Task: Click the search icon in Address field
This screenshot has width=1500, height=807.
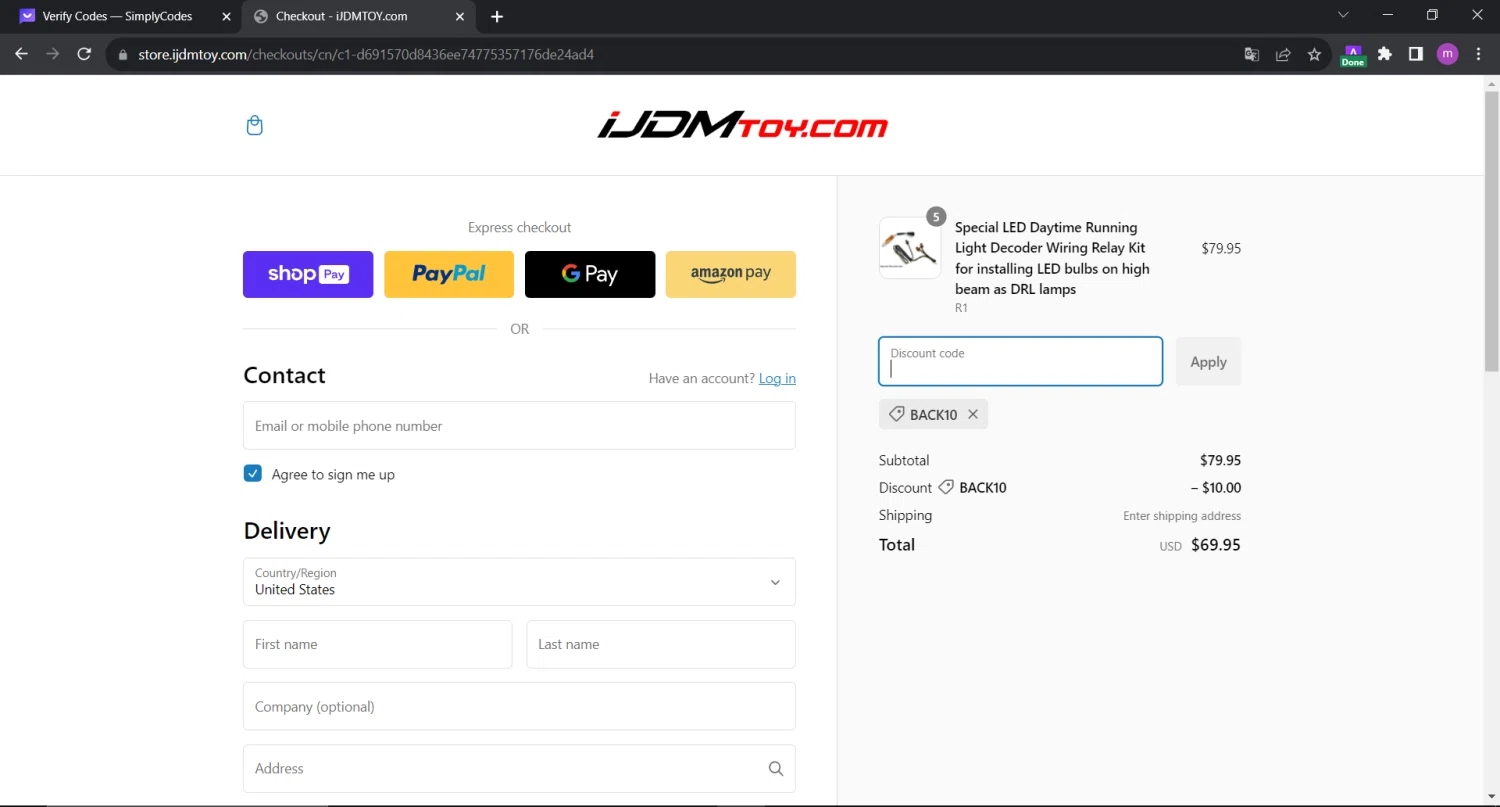Action: point(776,769)
